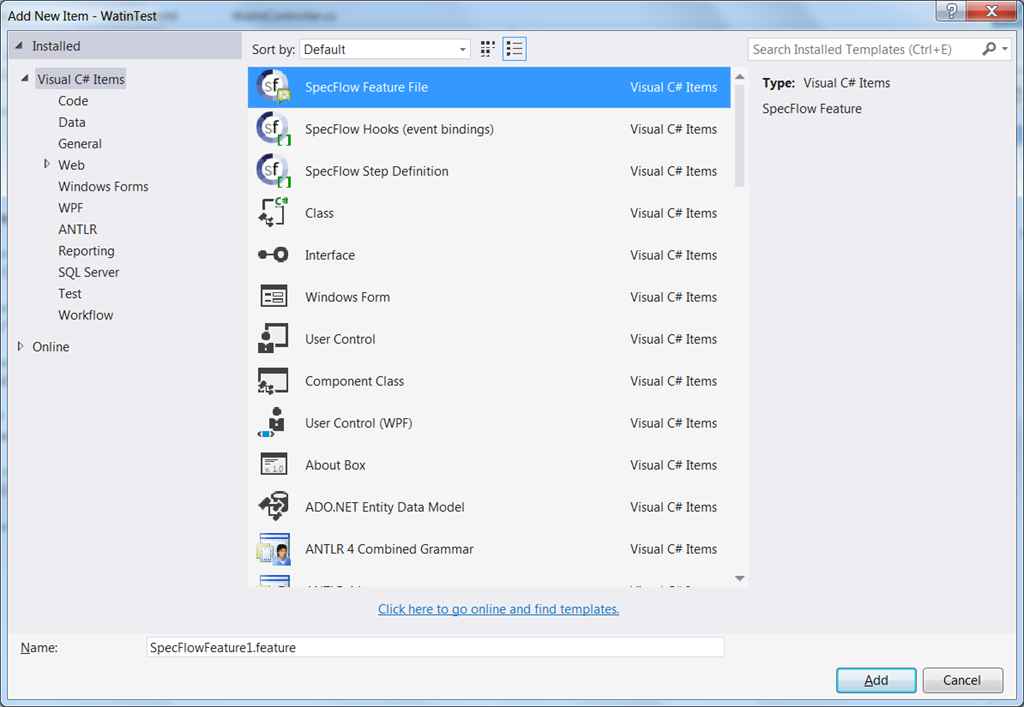Select the WPF category
Viewport: 1024px width, 707px height.
(71, 208)
